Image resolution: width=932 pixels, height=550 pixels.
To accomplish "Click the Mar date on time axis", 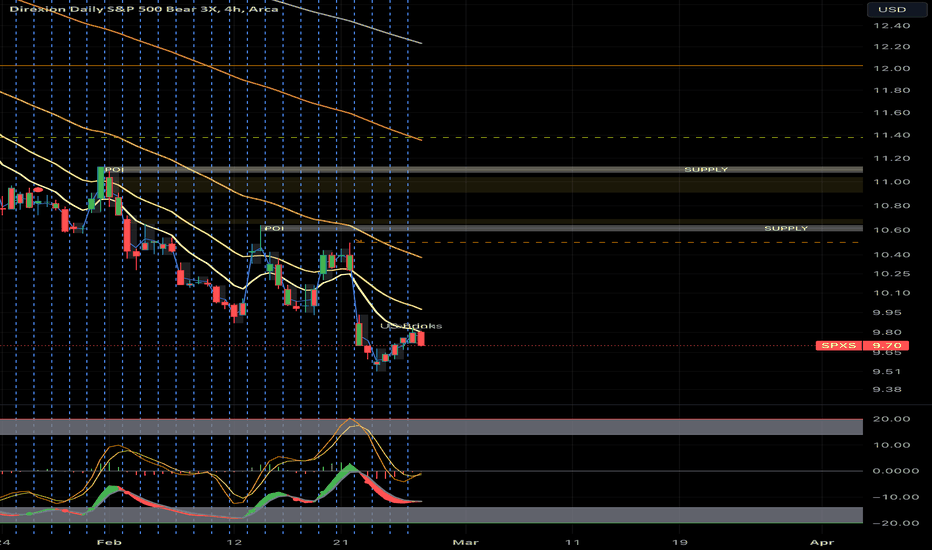I will [465, 542].
